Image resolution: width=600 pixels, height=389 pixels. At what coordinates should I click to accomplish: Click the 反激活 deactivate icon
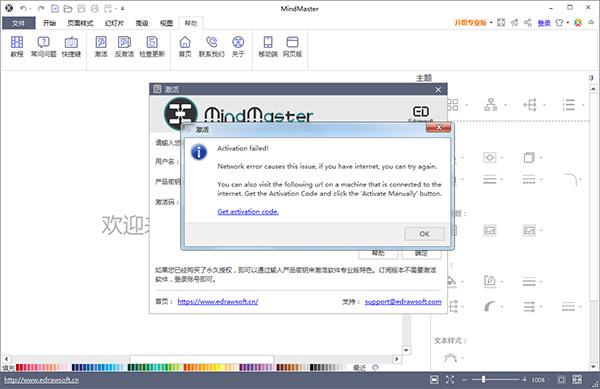coord(124,46)
